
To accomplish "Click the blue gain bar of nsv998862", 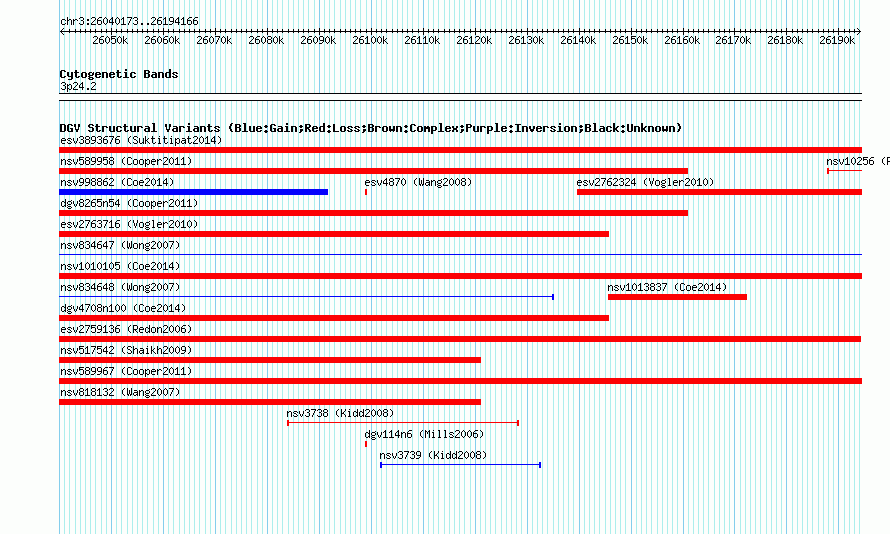I will (194, 192).
